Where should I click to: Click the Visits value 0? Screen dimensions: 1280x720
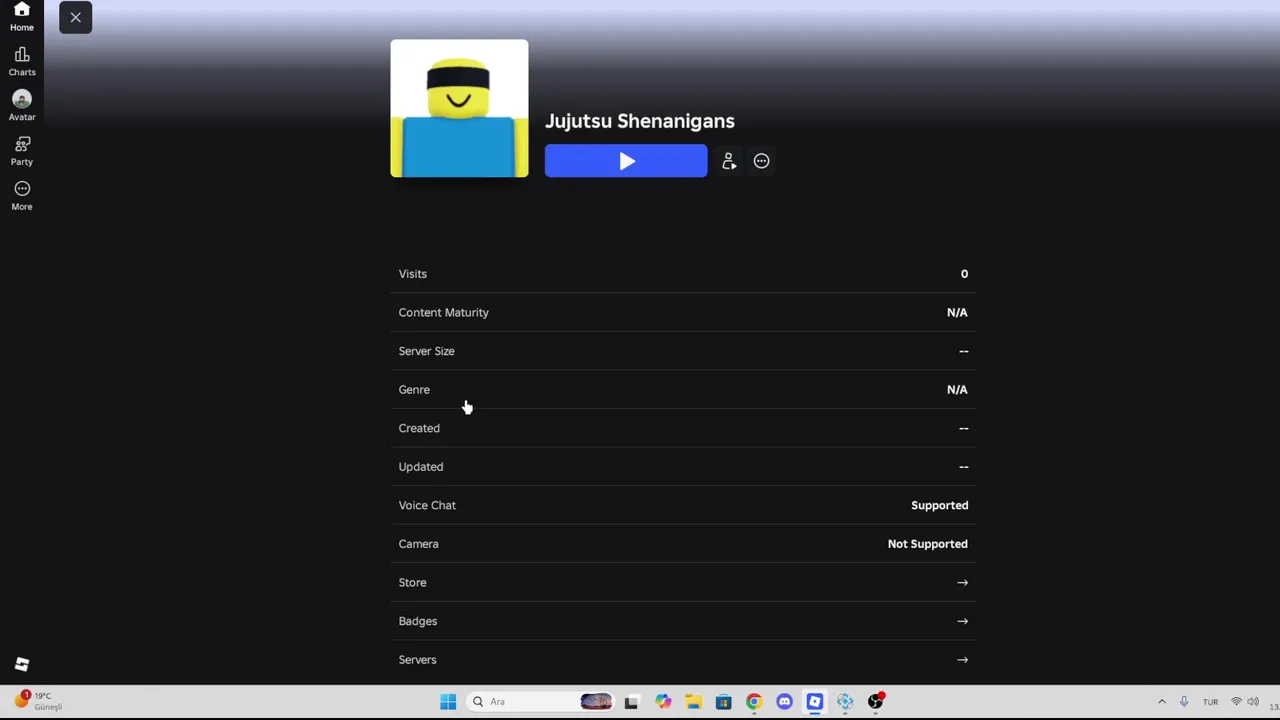click(x=964, y=274)
